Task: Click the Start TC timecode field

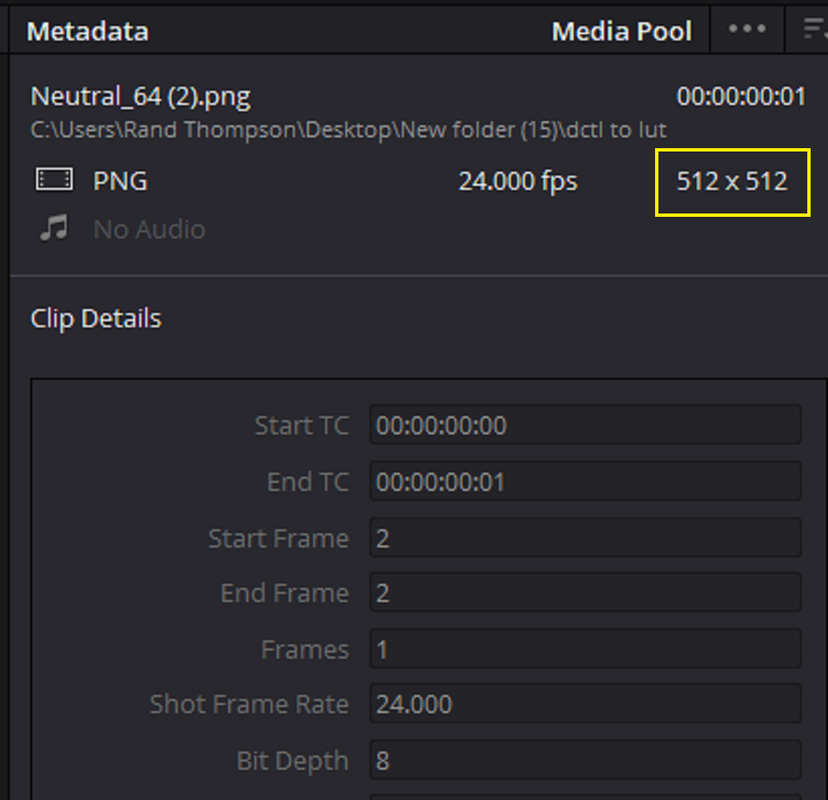Action: (x=585, y=425)
